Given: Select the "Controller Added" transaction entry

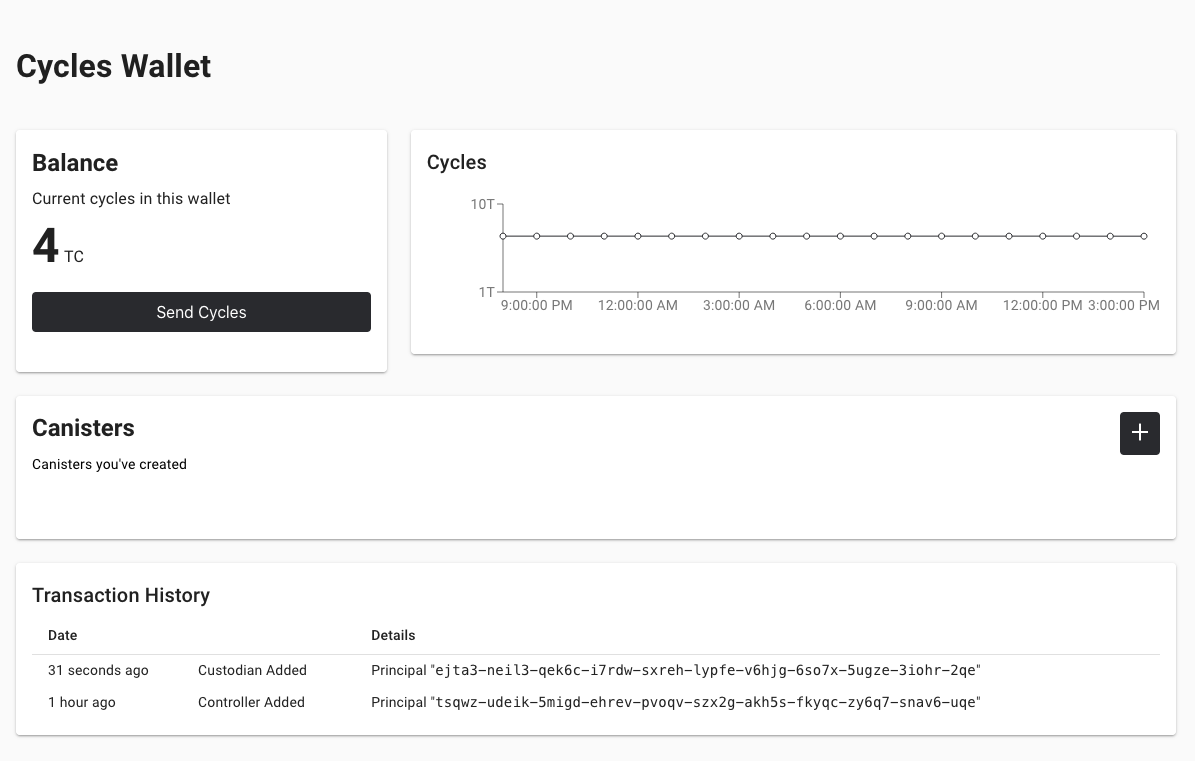Looking at the screenshot, I should 251,702.
